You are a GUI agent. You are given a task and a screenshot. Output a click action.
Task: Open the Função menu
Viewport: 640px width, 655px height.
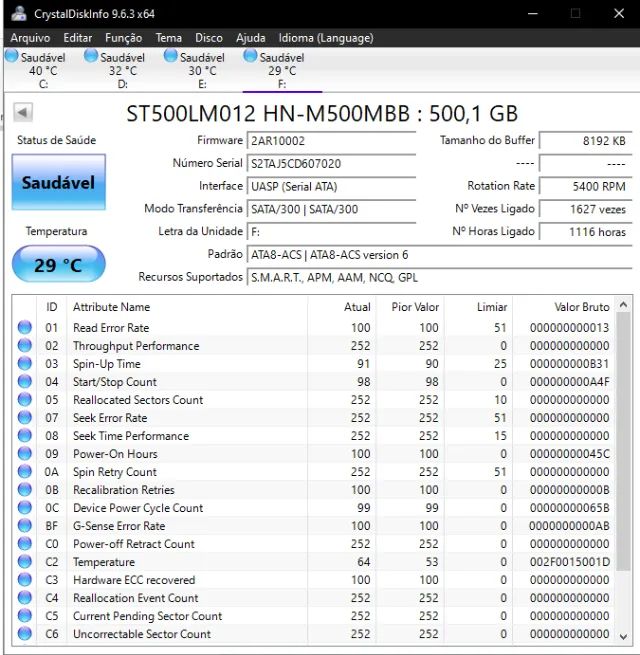pos(123,38)
